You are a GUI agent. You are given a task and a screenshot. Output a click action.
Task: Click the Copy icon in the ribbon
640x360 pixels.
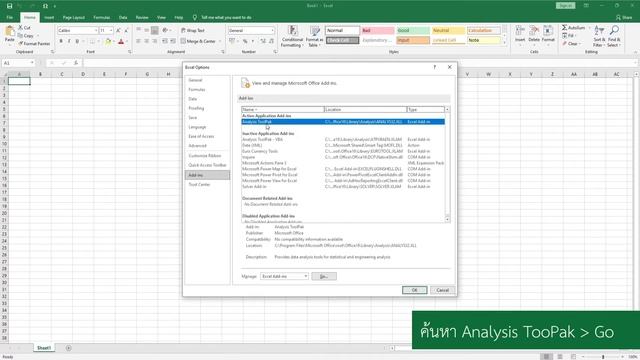pos(20,36)
